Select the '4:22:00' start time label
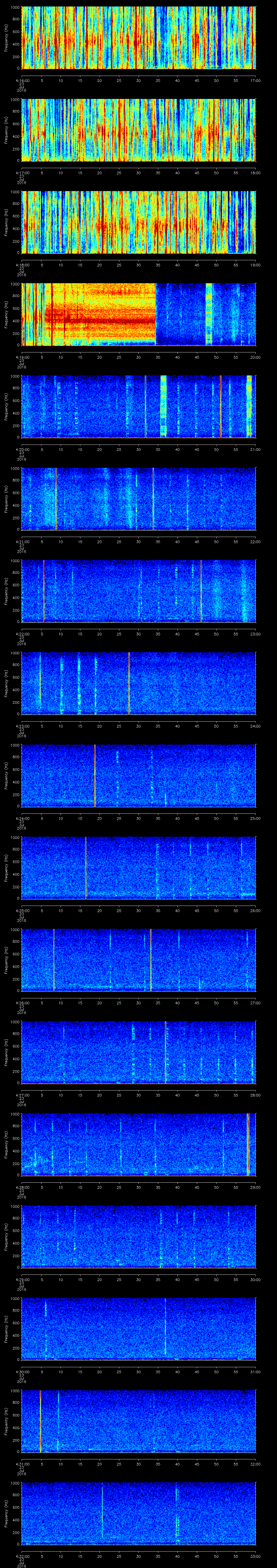The width and height of the screenshot is (277, 1568). pos(22,634)
